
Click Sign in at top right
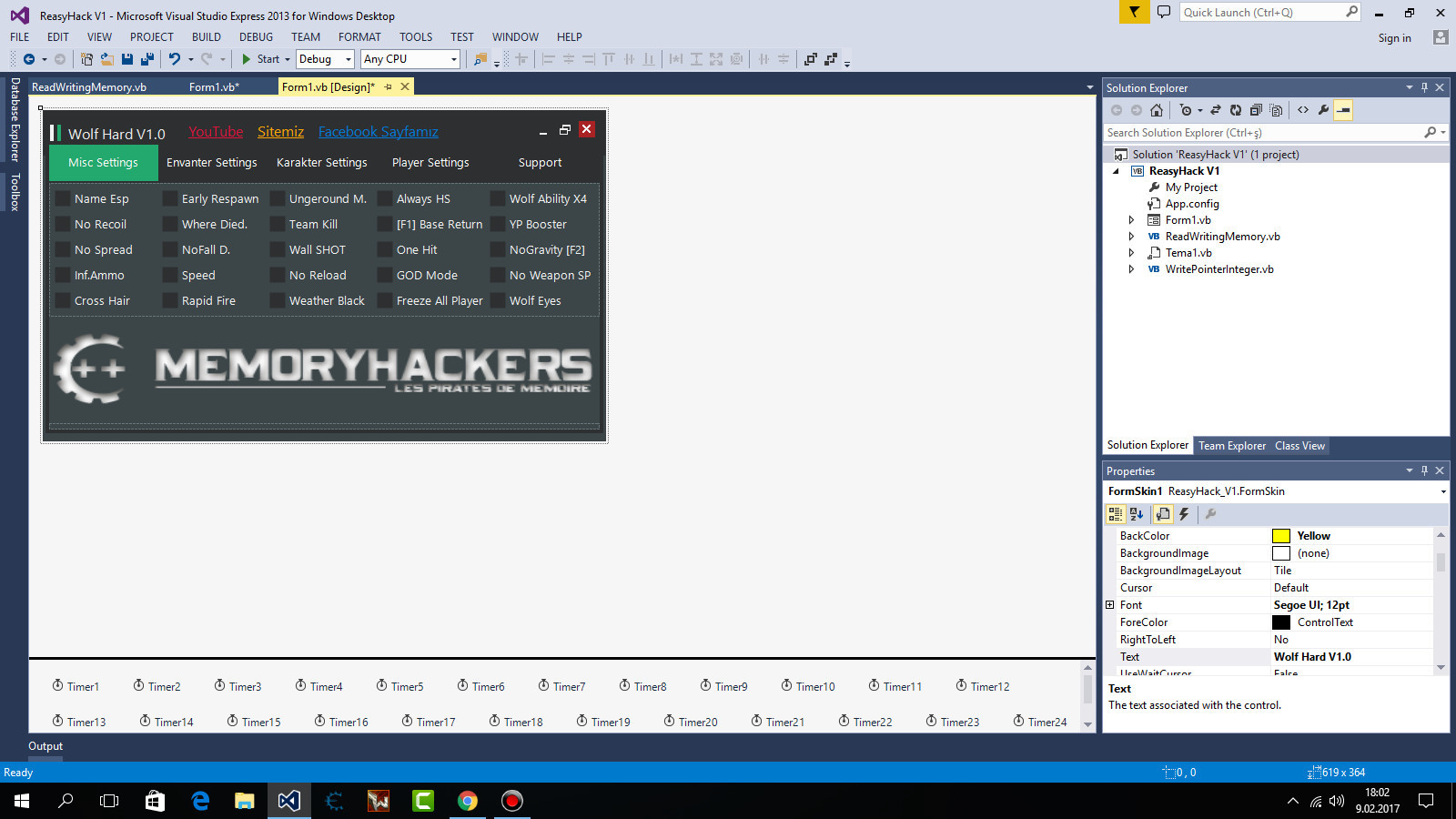click(1394, 38)
